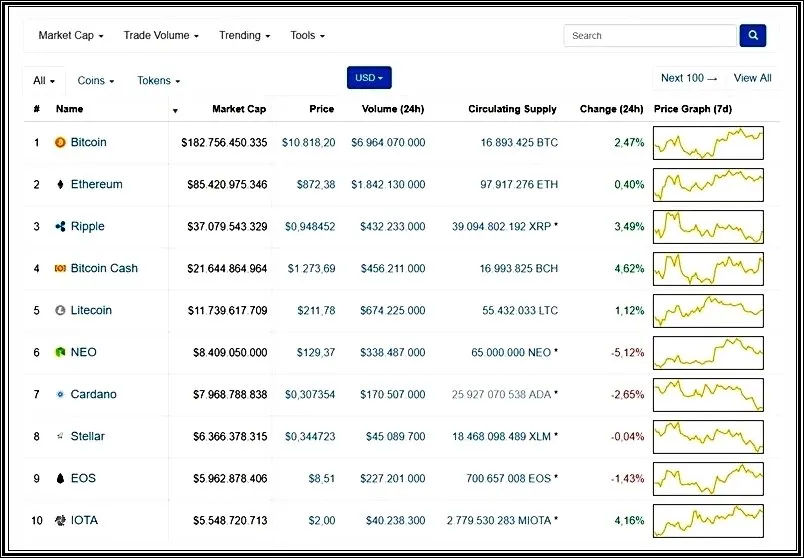The image size is (804, 558).
Task: Click Bitcoin price $10.818,20
Action: (309, 143)
